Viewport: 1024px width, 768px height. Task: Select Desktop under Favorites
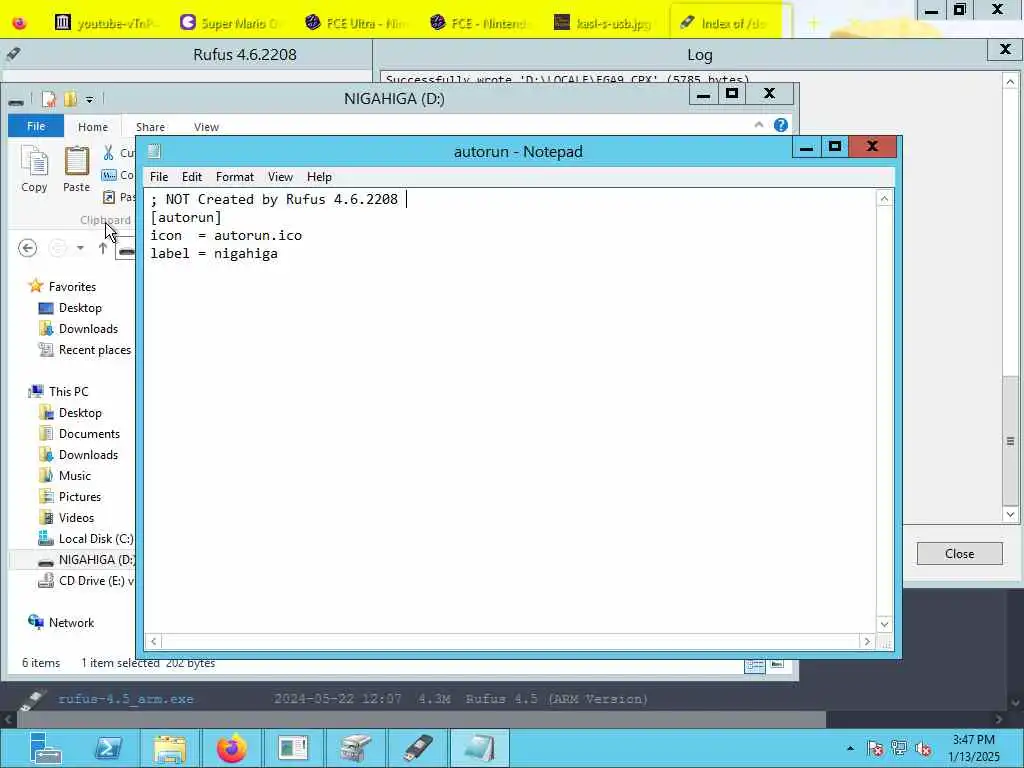pos(80,308)
